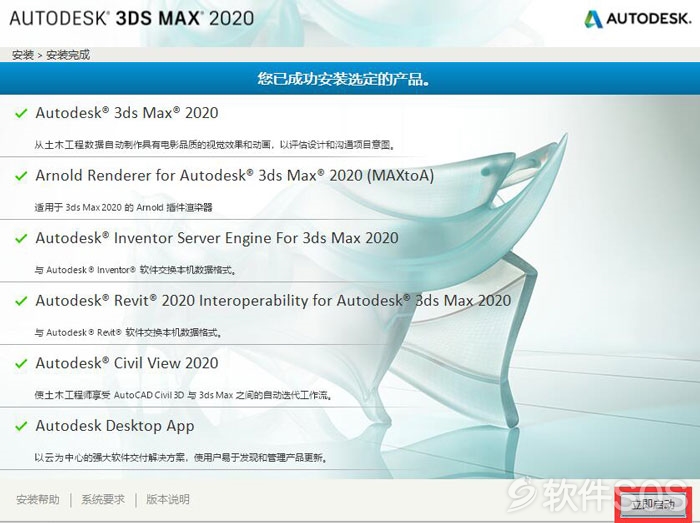Open the 版本说明 link
The height and width of the screenshot is (523, 700).
(x=168, y=499)
